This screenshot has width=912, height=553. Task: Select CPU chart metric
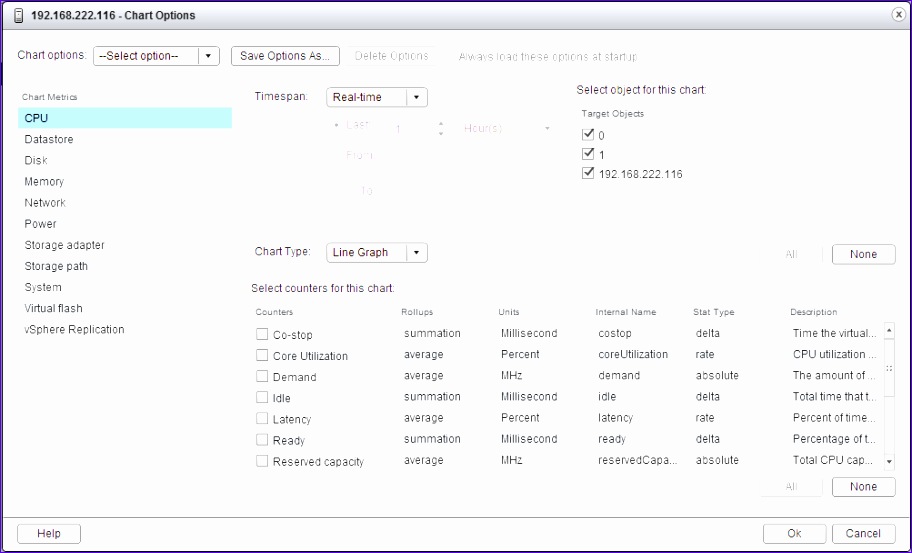(125, 118)
